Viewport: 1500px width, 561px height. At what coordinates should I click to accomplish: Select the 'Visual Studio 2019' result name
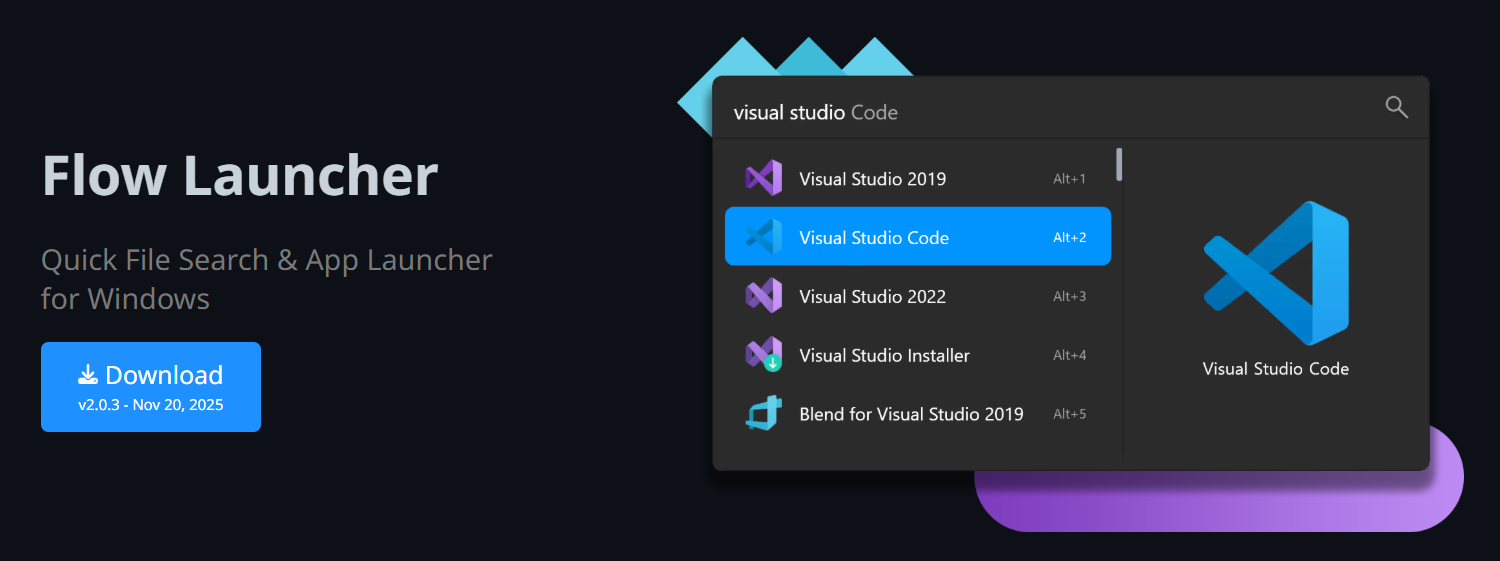pos(872,179)
